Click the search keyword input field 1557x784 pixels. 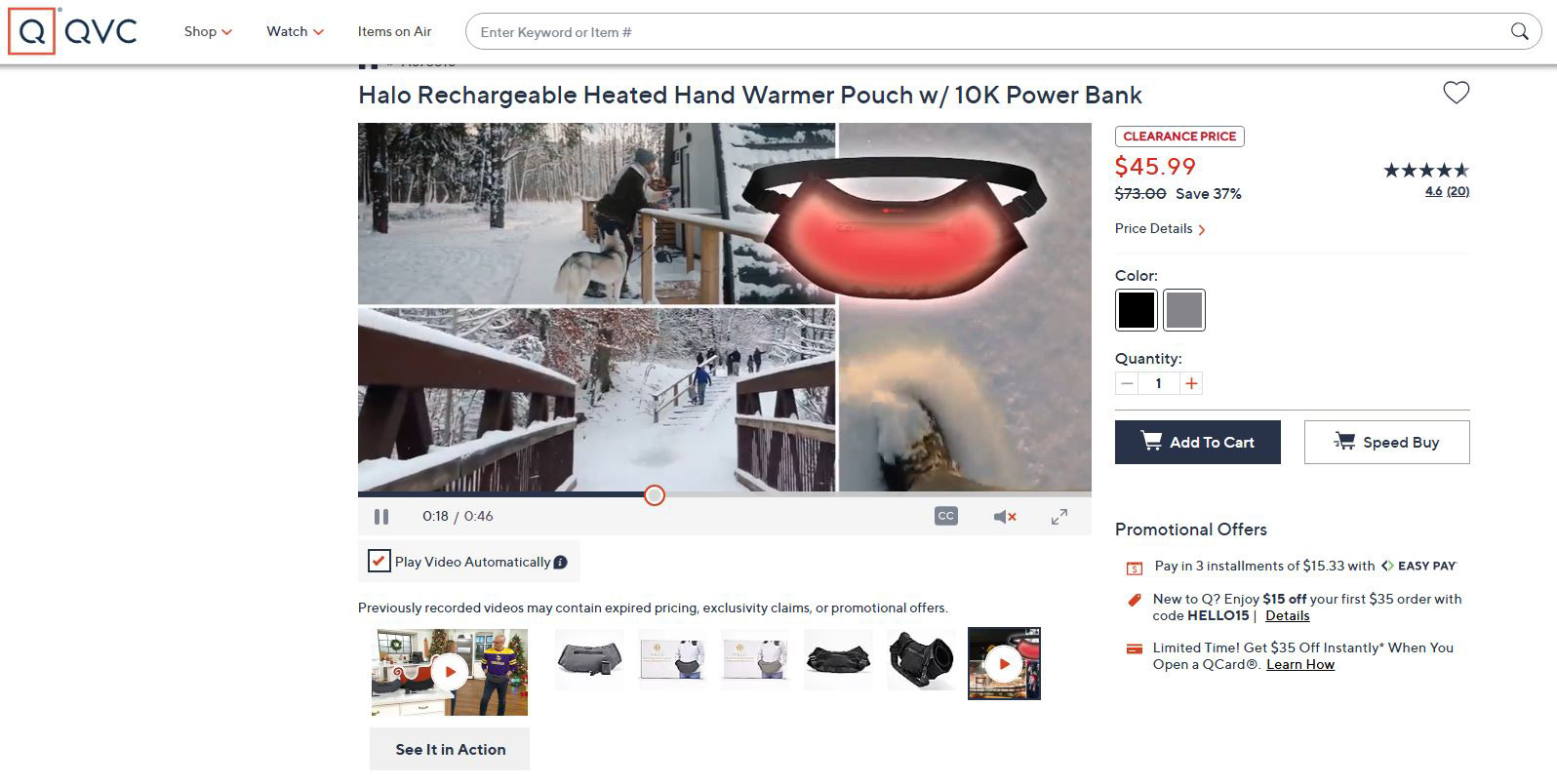[x=987, y=32]
